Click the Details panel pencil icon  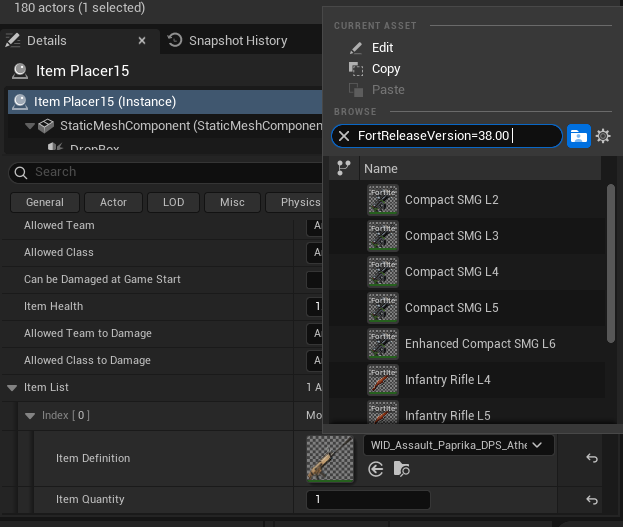[x=12, y=41]
